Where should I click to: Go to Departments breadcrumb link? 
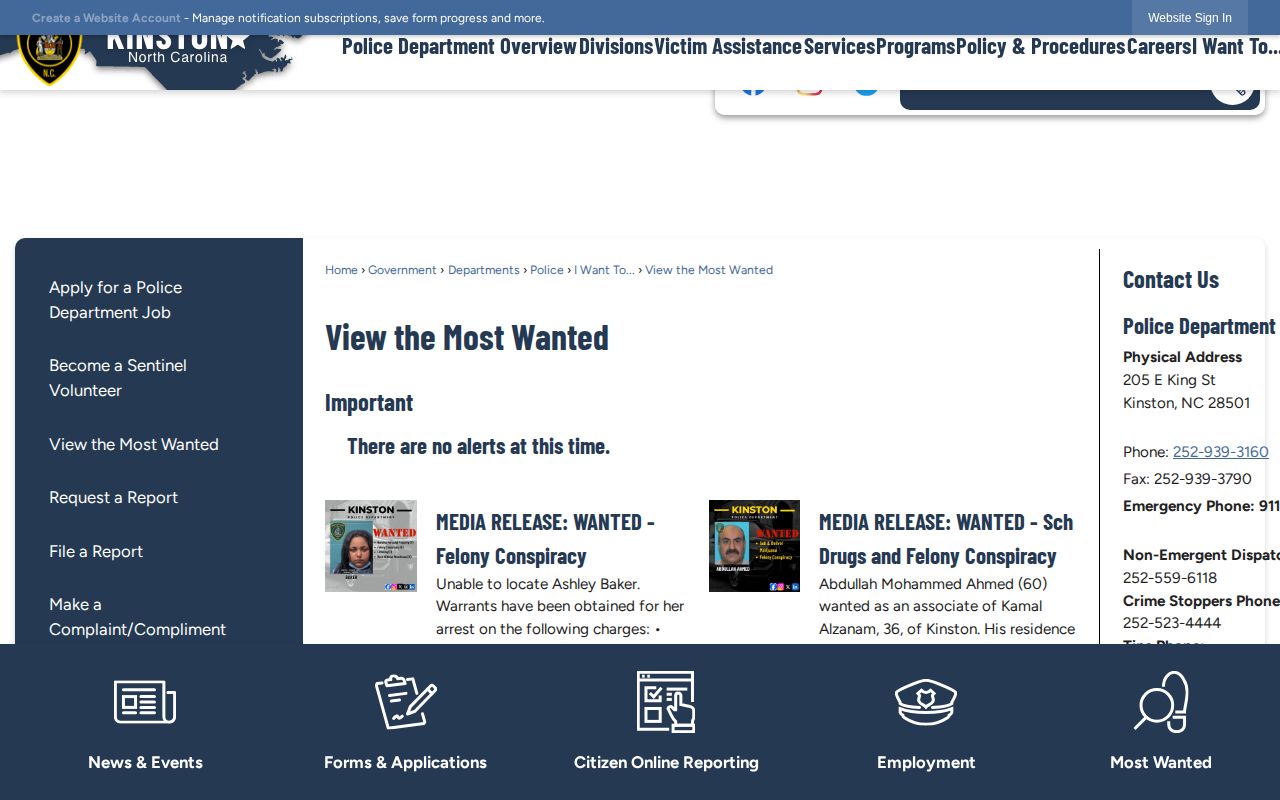484,270
